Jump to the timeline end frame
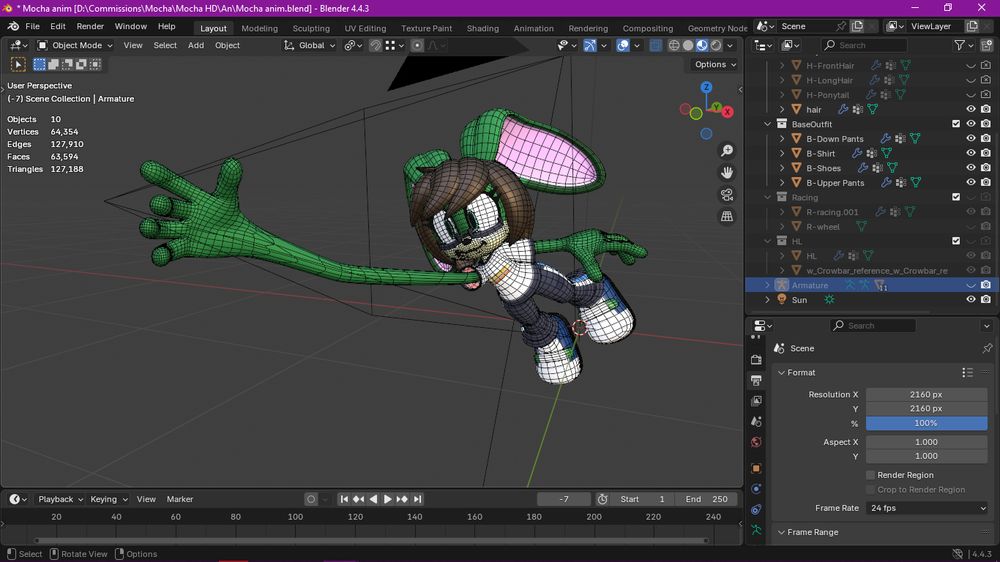1000x562 pixels. 417,499
